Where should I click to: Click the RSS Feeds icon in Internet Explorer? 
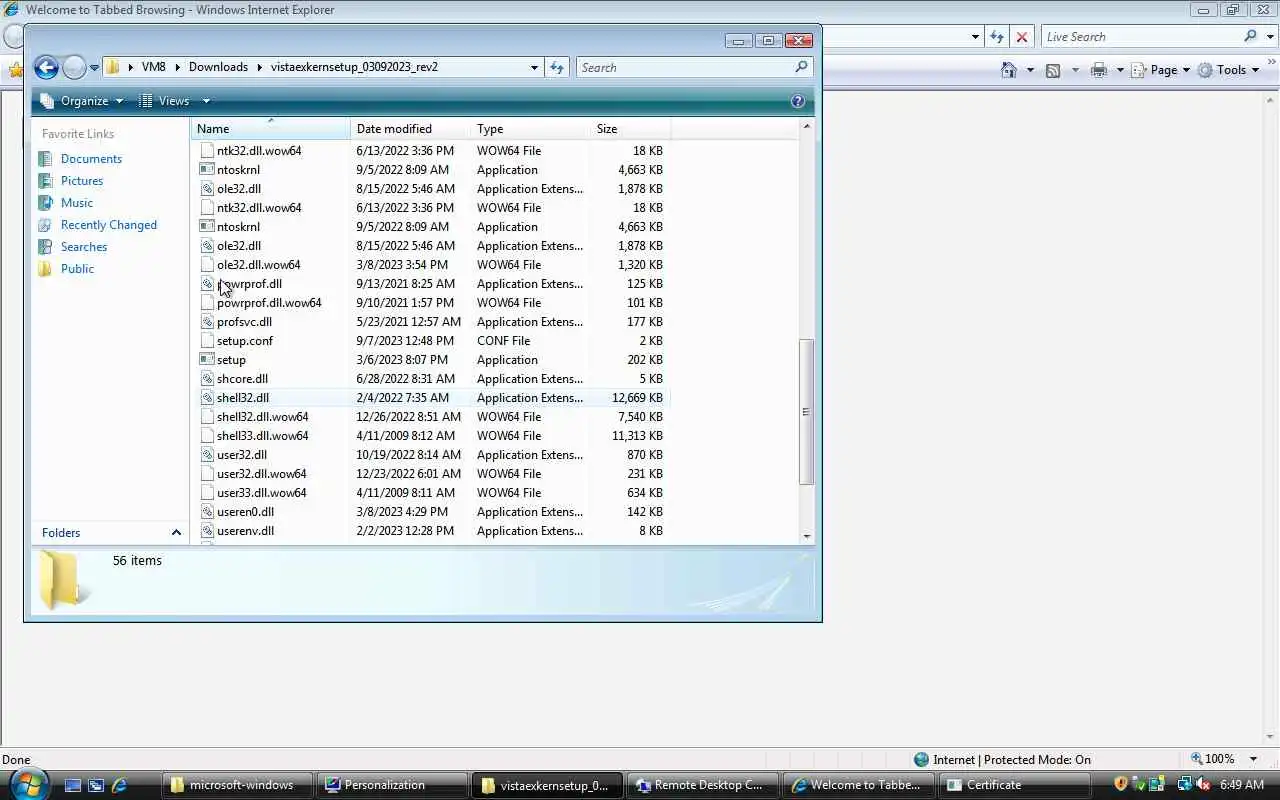tap(1053, 70)
